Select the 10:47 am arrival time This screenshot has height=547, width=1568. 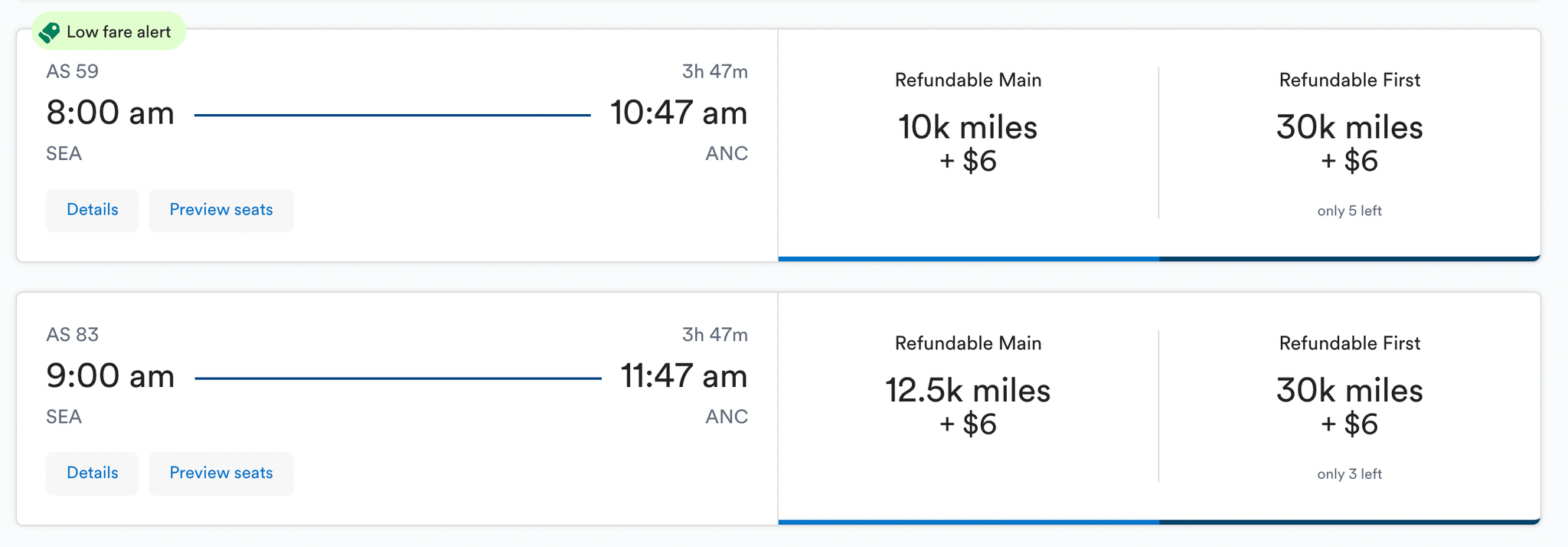(680, 113)
